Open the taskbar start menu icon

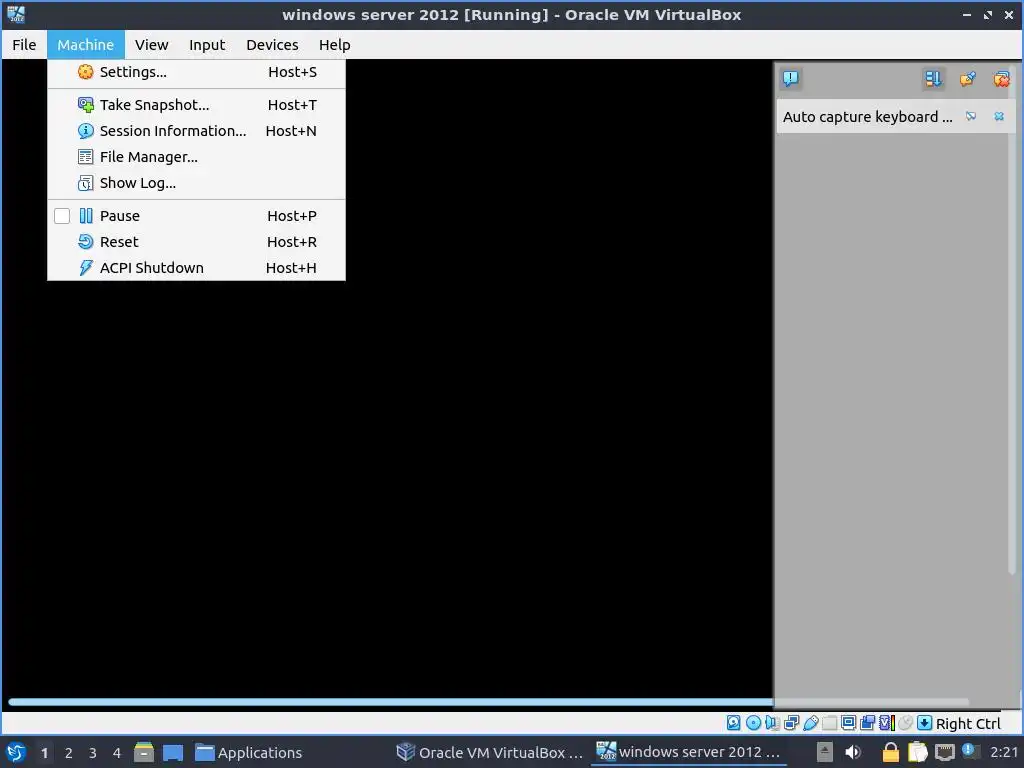16,752
